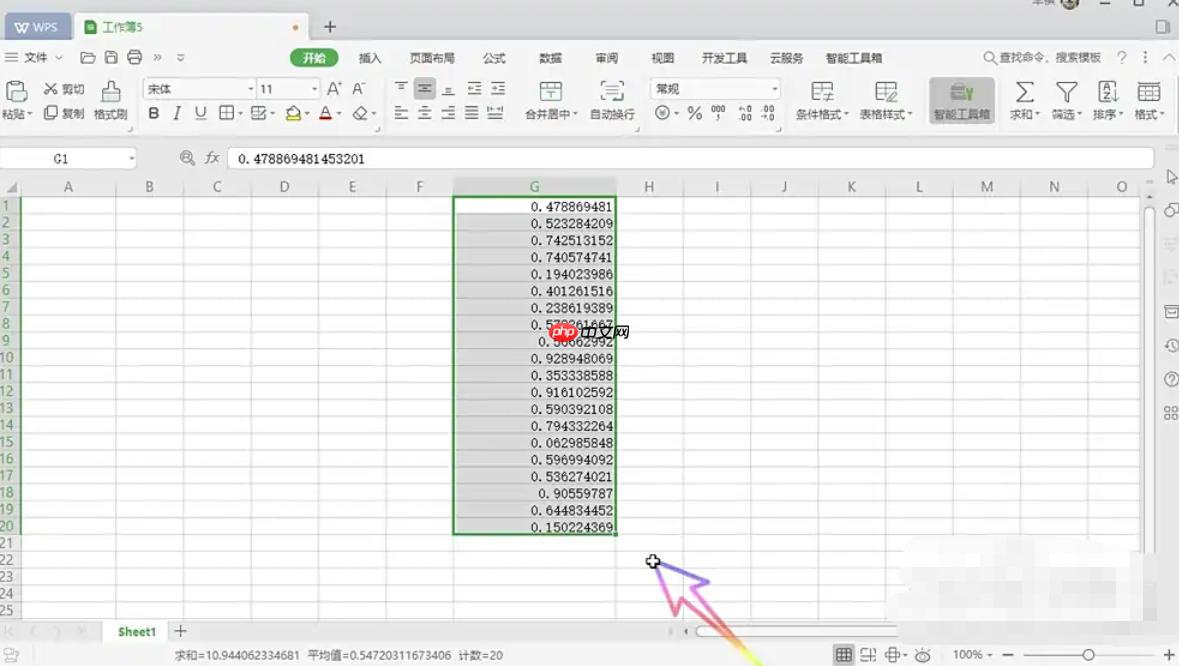Click the search commands box (查找命令)
This screenshot has height=666, width=1179.
tap(1042, 58)
